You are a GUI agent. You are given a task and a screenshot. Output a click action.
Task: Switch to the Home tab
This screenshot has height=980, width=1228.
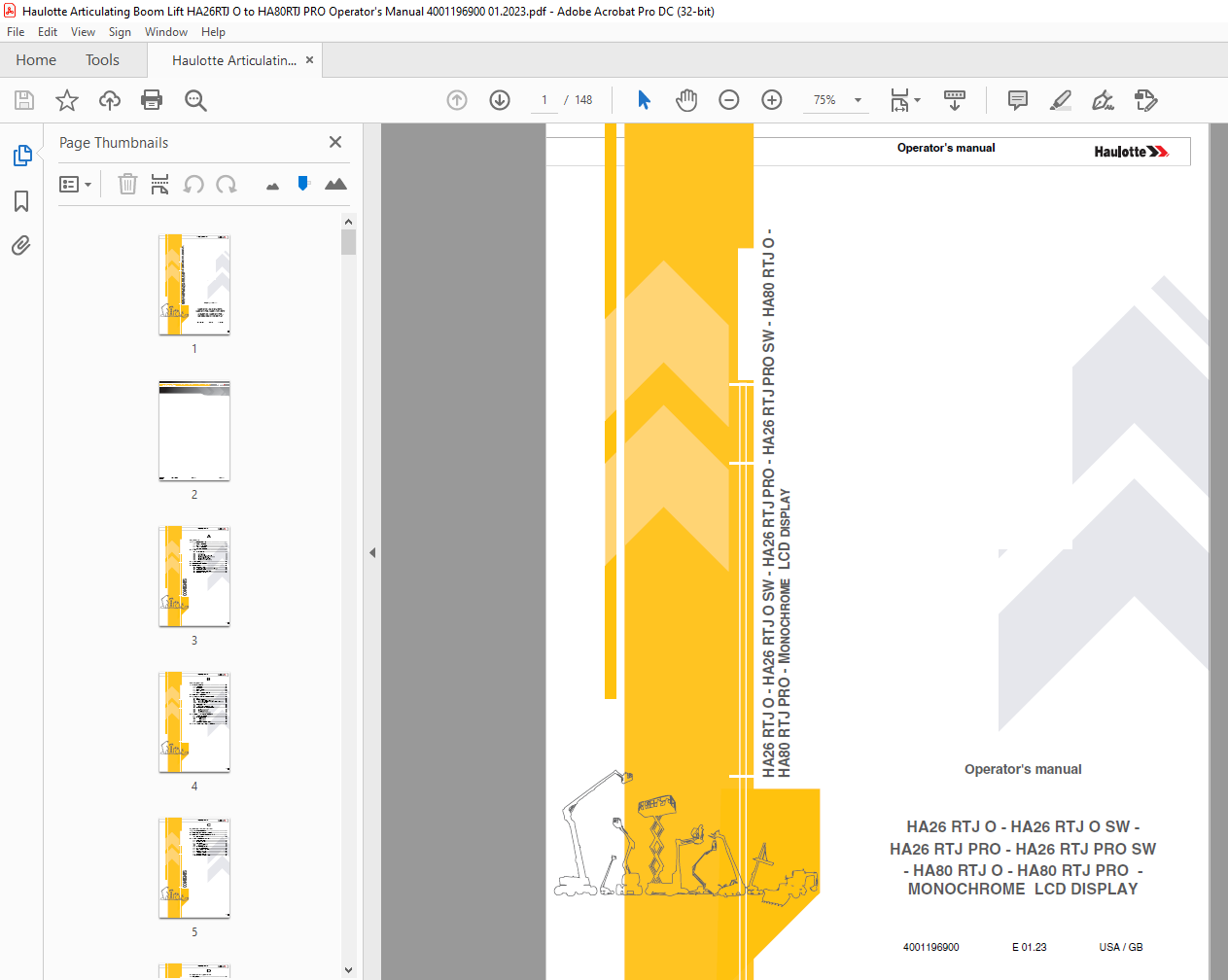36,60
